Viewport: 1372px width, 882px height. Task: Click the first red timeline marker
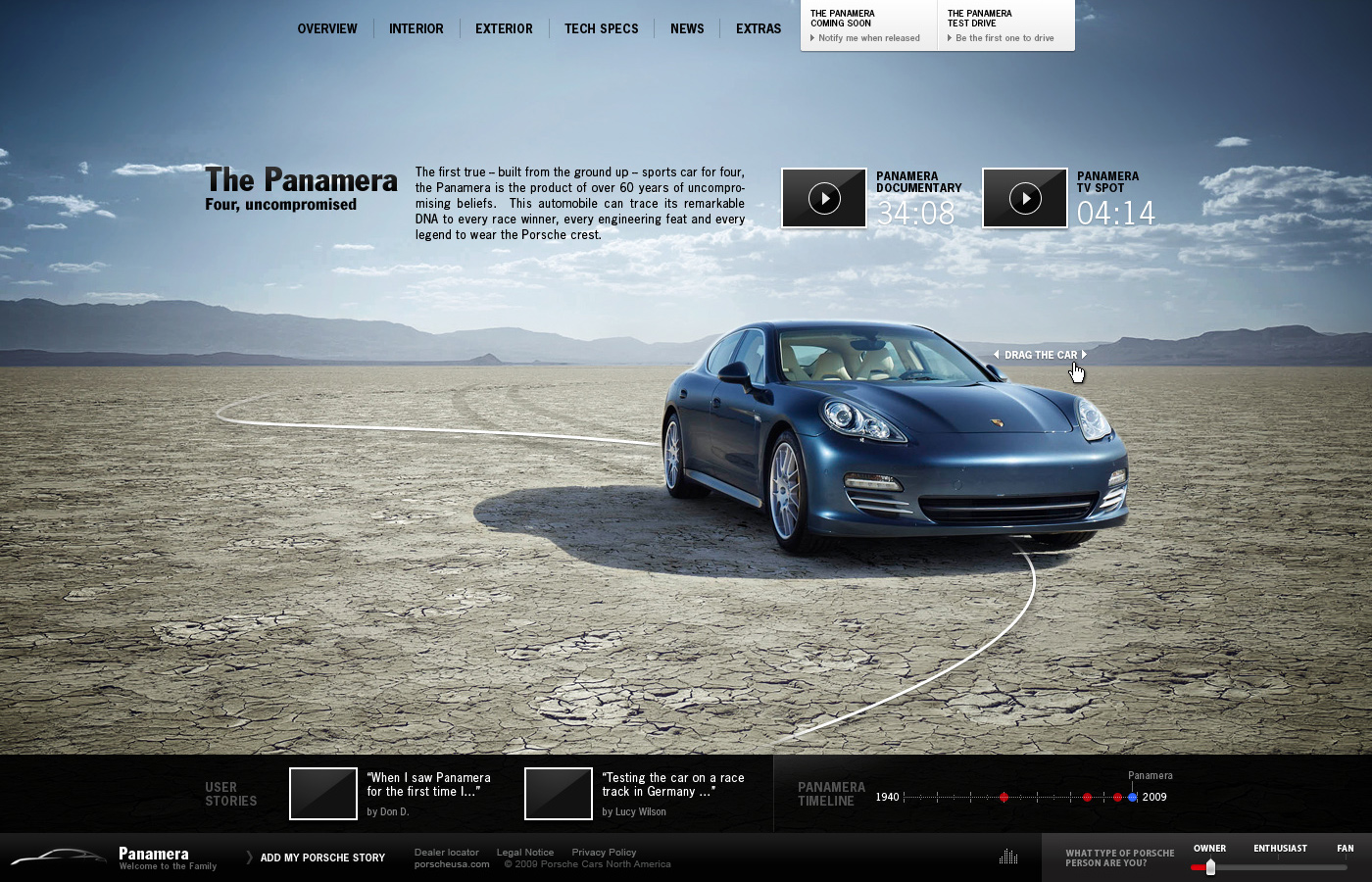pos(1004,798)
